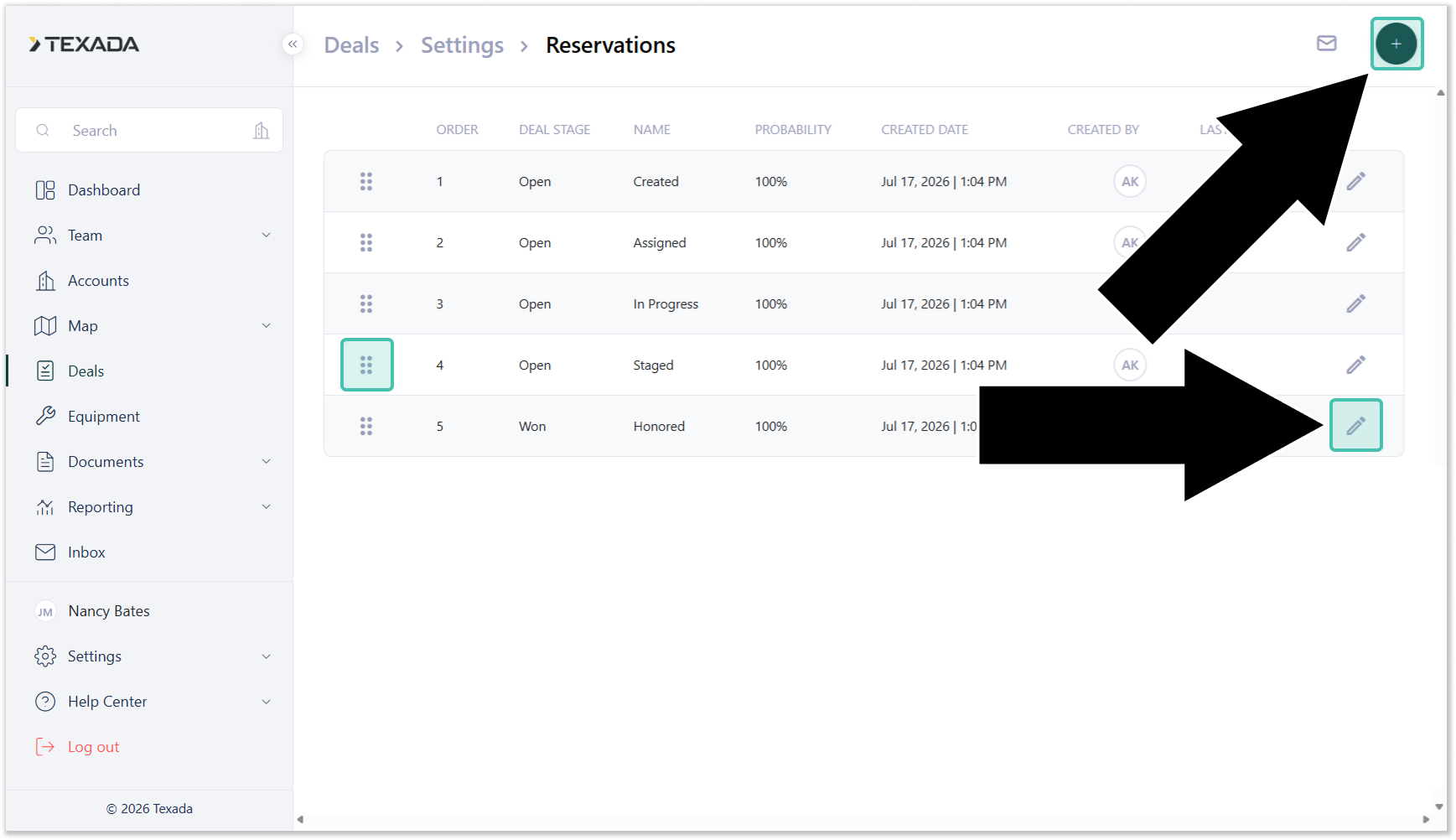Expand the Reporting menu chevron
Screen dimensions: 1456x840
267,507
